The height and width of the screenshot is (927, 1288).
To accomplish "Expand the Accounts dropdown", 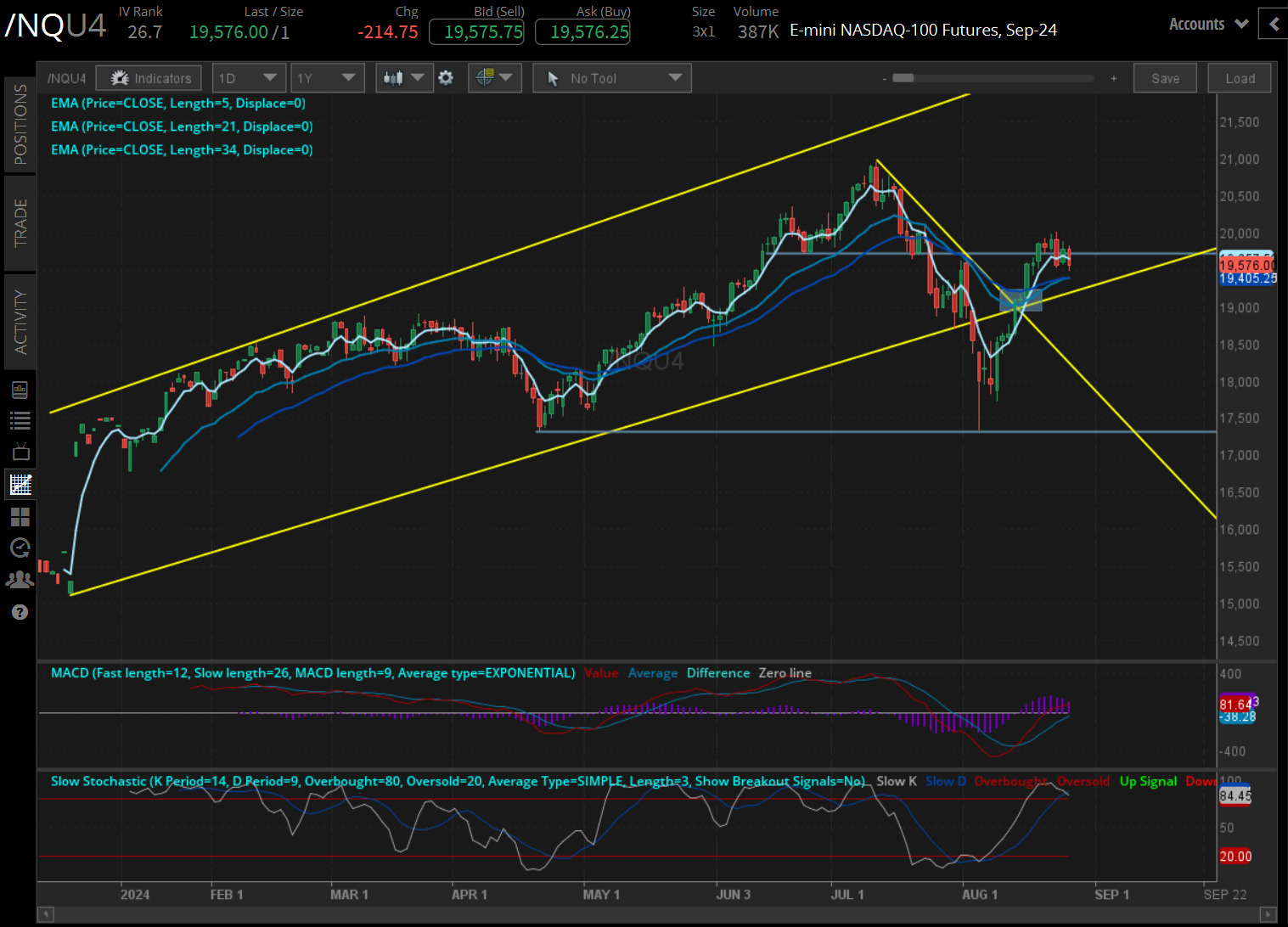I will (x=1208, y=24).
